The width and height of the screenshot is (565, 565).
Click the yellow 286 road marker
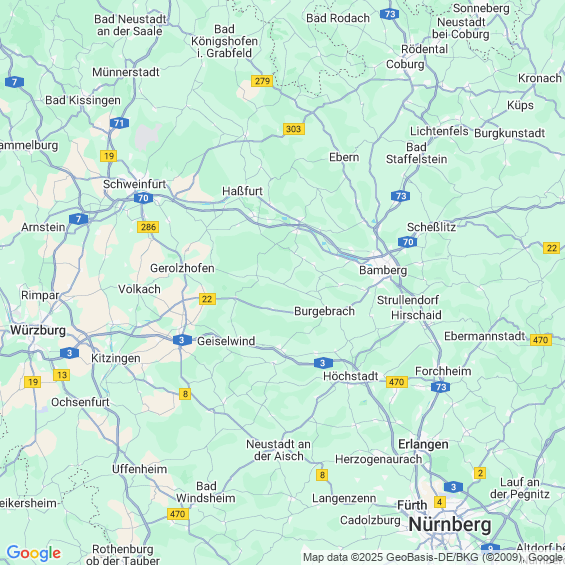(148, 227)
